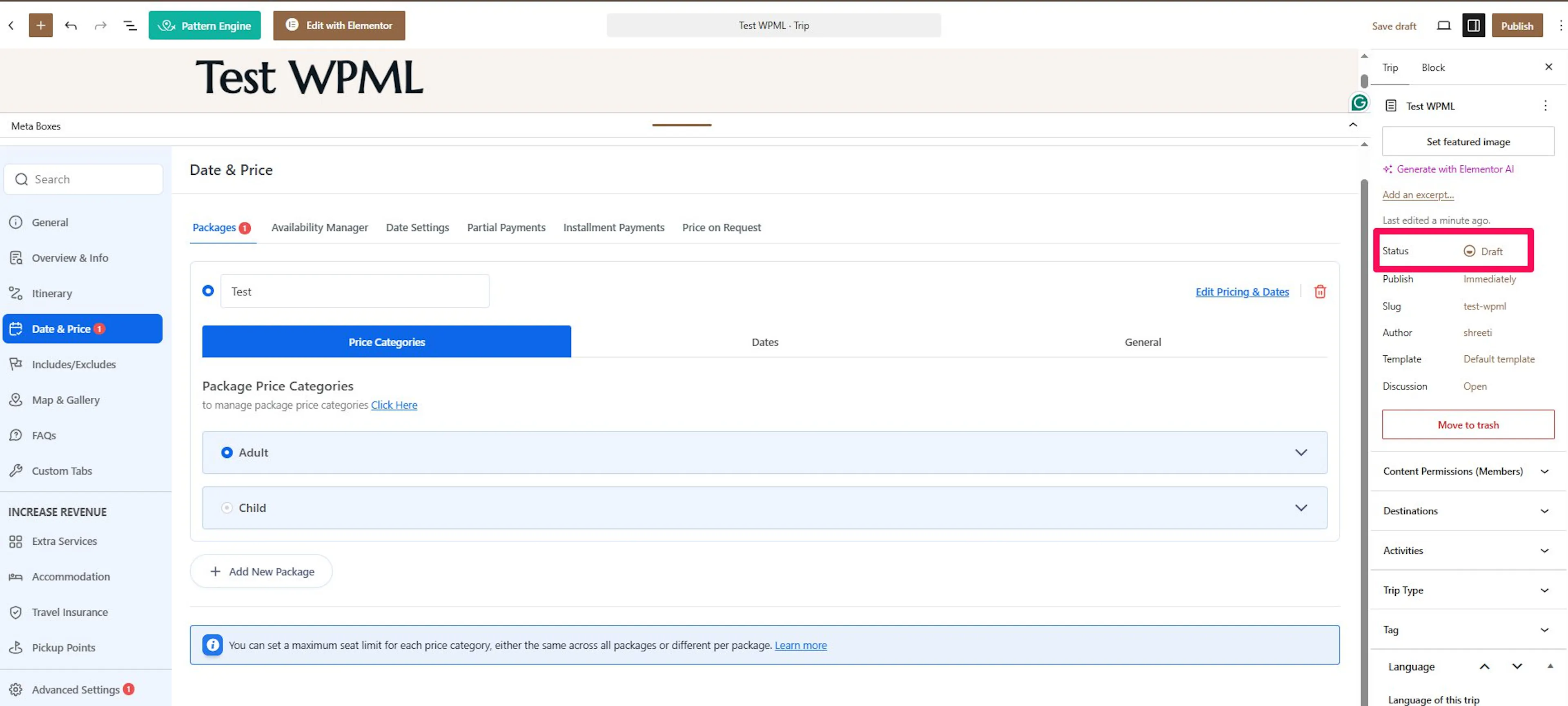Expand the Destinations panel

[x=1468, y=511]
